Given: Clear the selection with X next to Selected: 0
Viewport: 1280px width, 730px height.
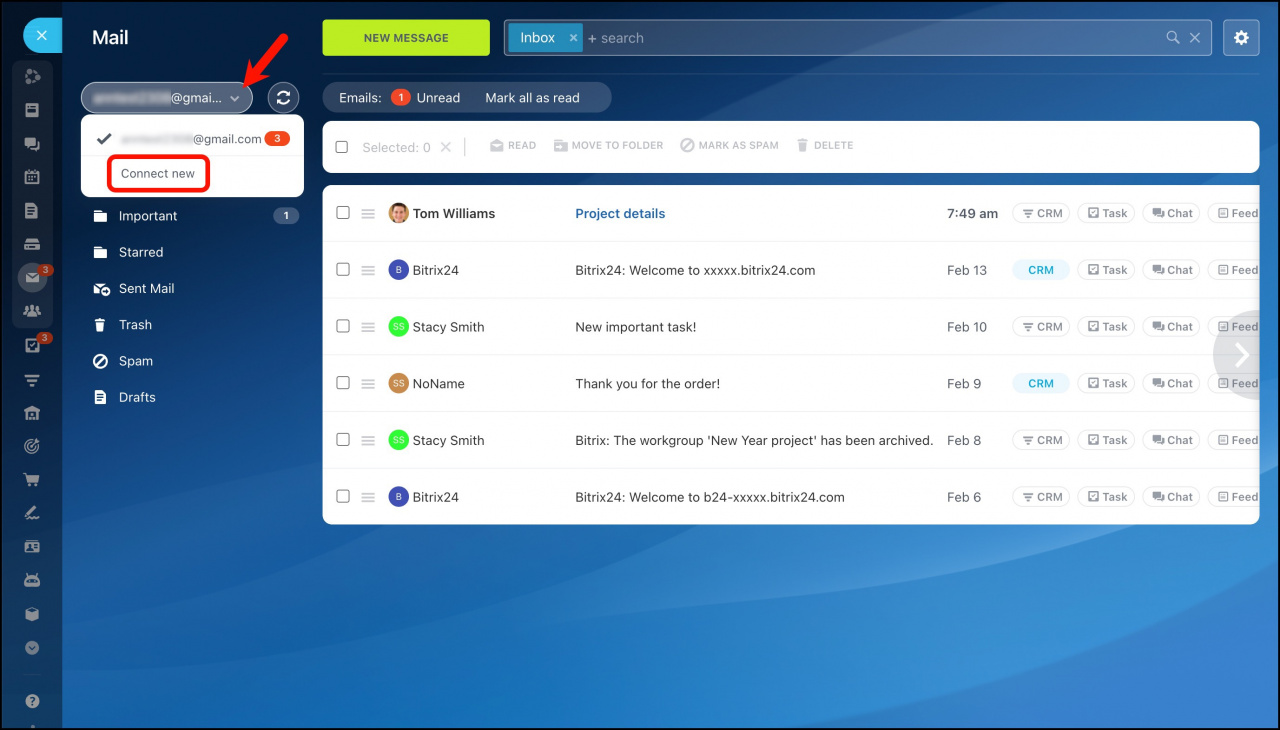Looking at the screenshot, I should pyautogui.click(x=446, y=147).
